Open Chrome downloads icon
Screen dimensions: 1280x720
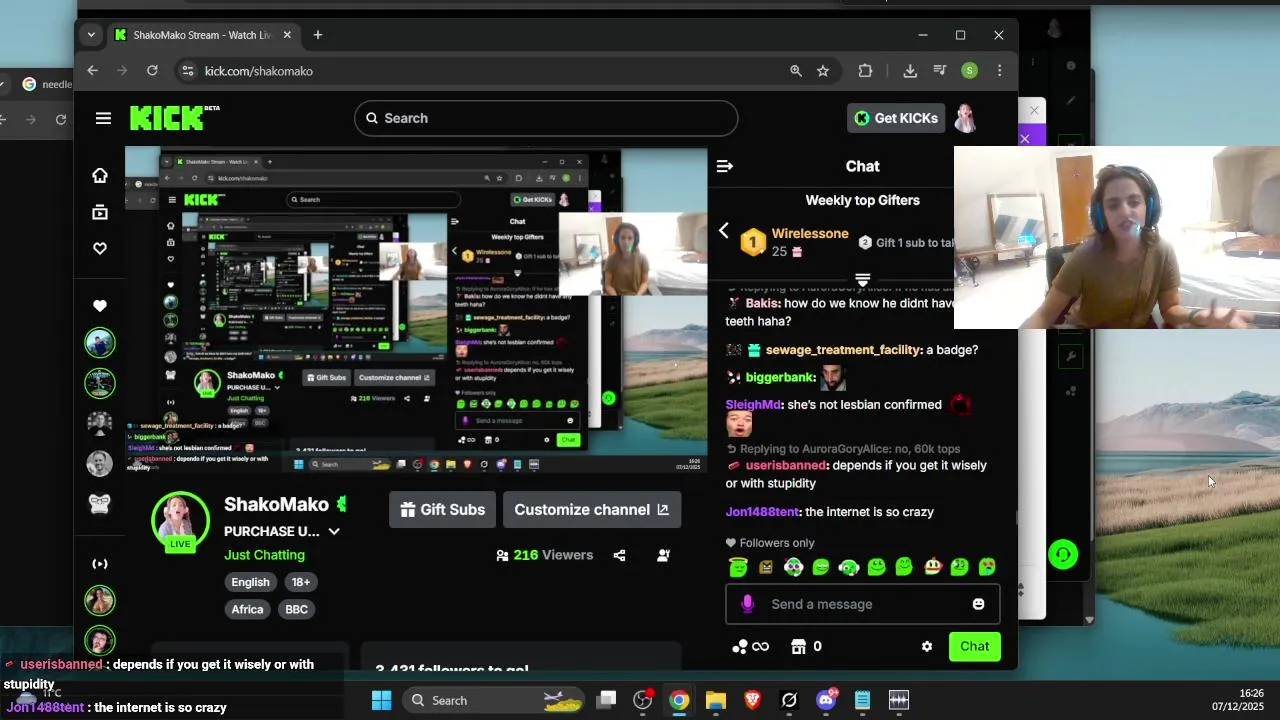910,71
